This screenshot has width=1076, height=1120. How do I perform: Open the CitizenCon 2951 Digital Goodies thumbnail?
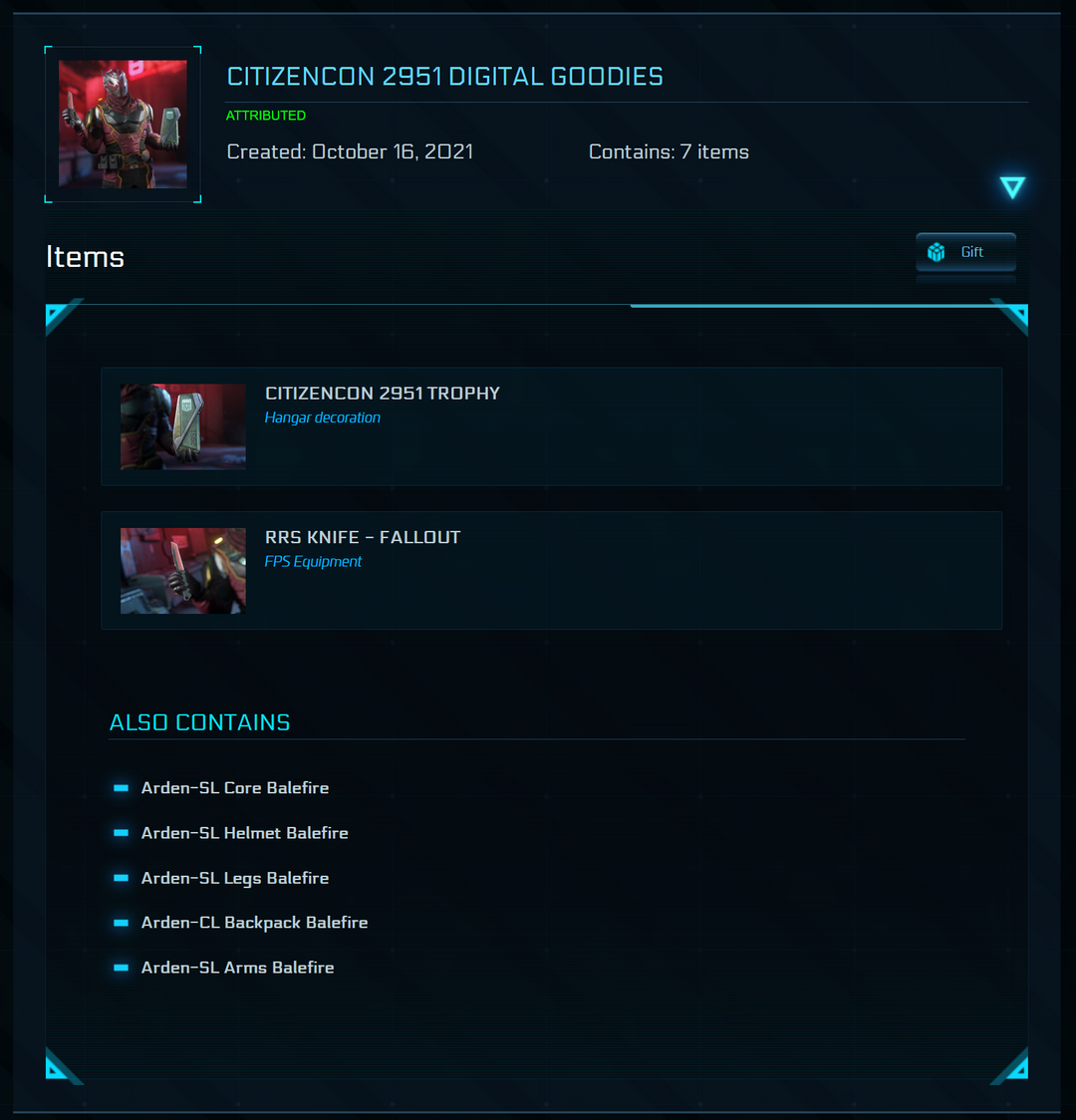click(123, 125)
